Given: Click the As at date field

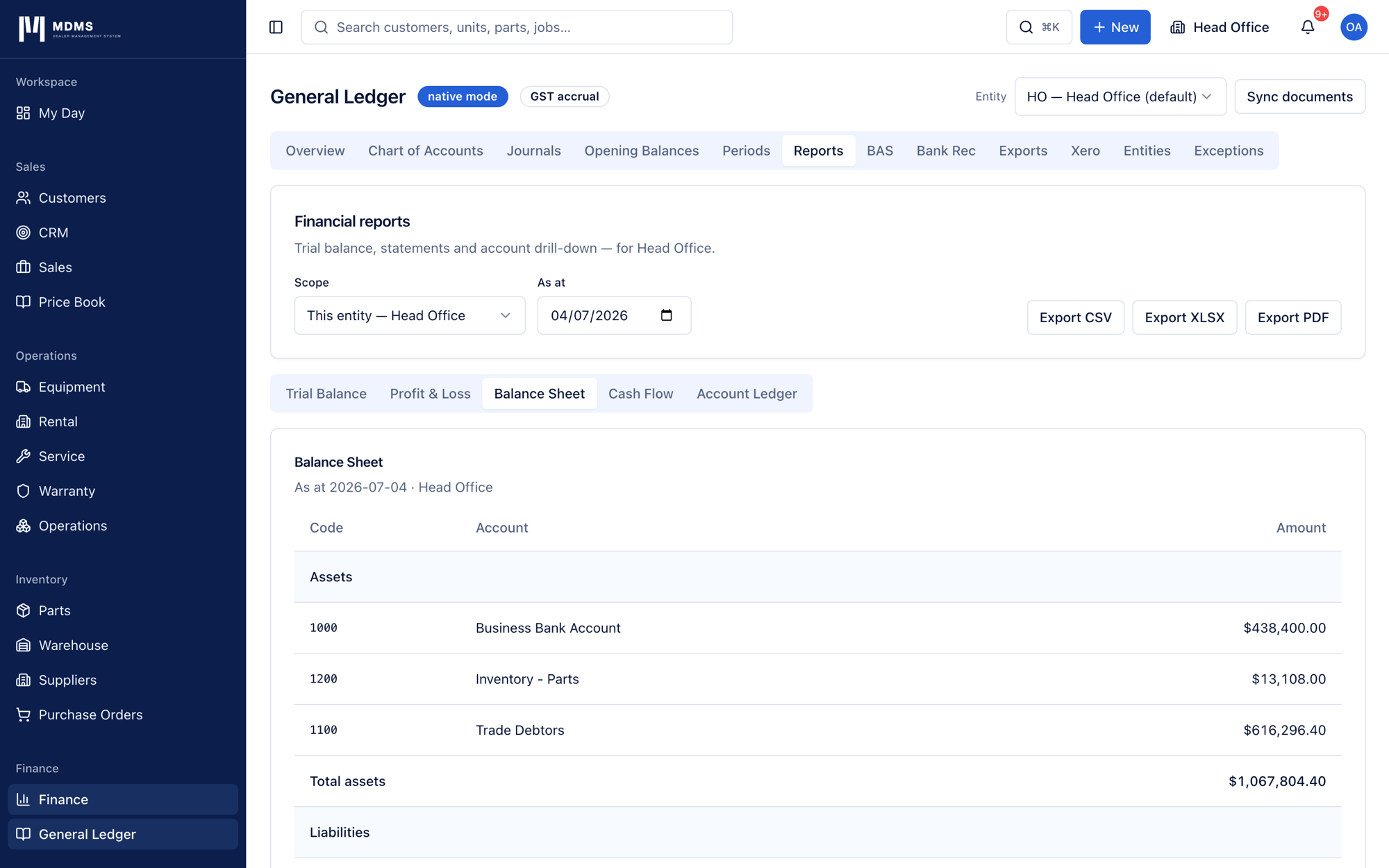Looking at the screenshot, I should [x=615, y=315].
